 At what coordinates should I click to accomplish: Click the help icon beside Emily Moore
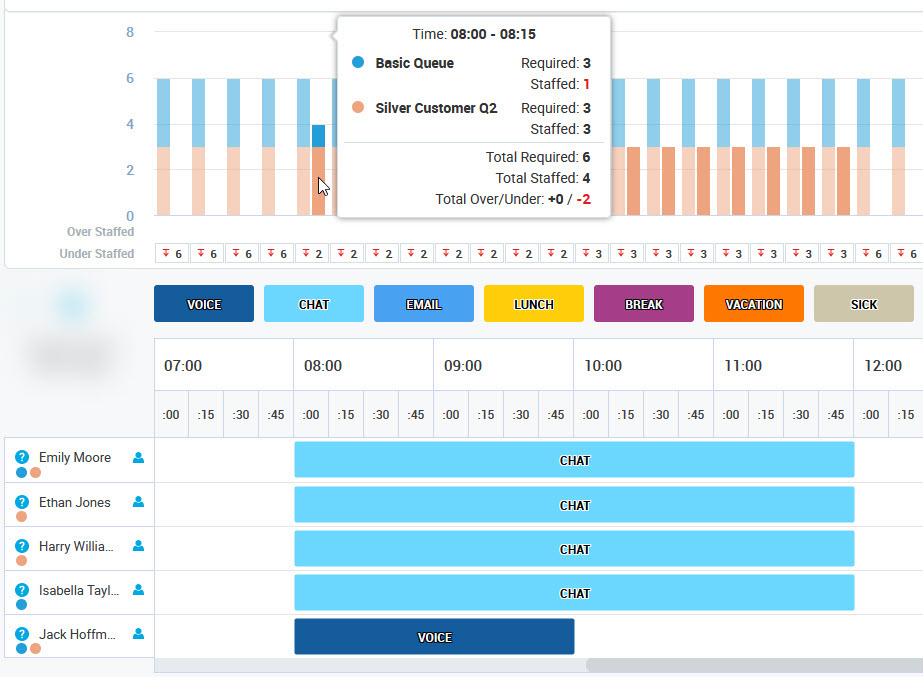22,457
